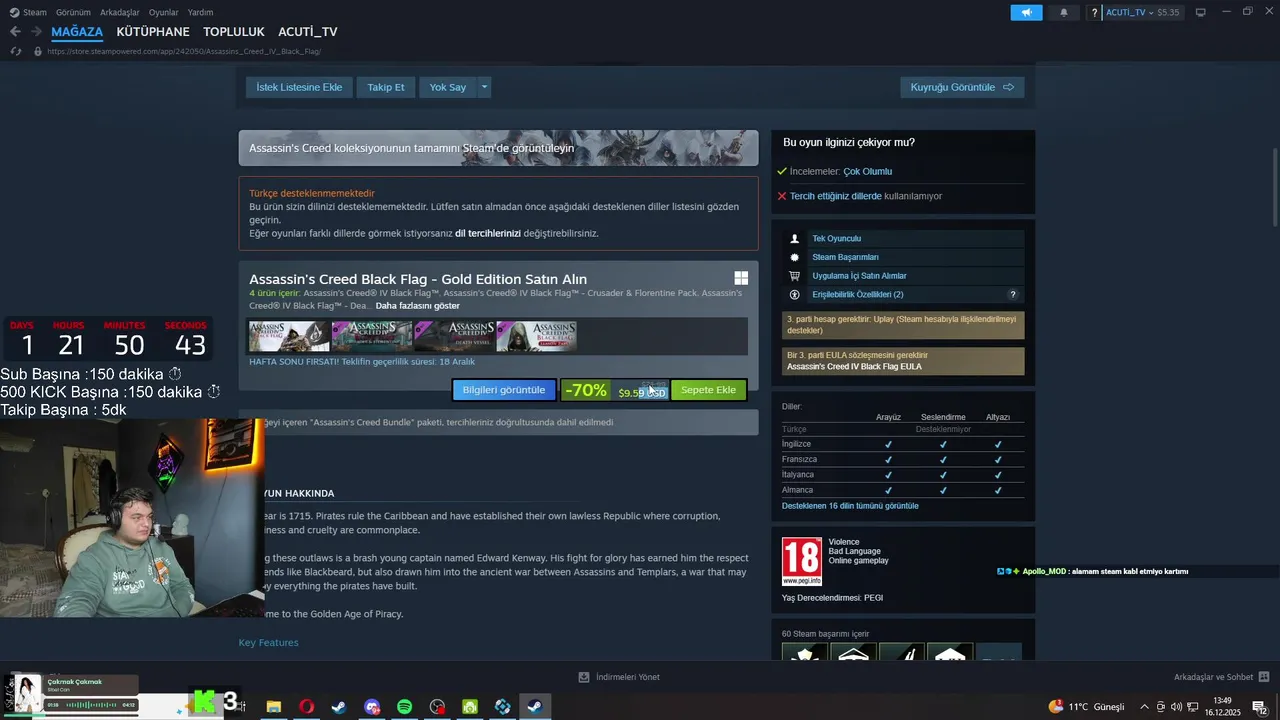The width and height of the screenshot is (1280, 720).
Task: Open the Oyunlar menu
Action: click(x=163, y=12)
